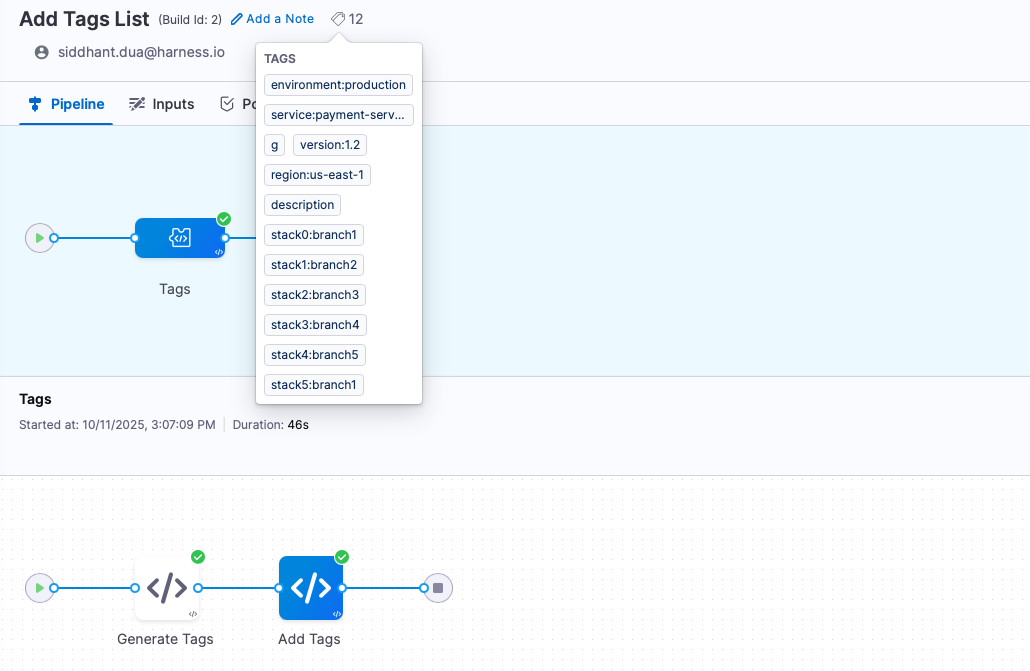Image resolution: width=1030 pixels, height=671 pixels.
Task: Click the step pipeline start play icon
Action: point(39,588)
